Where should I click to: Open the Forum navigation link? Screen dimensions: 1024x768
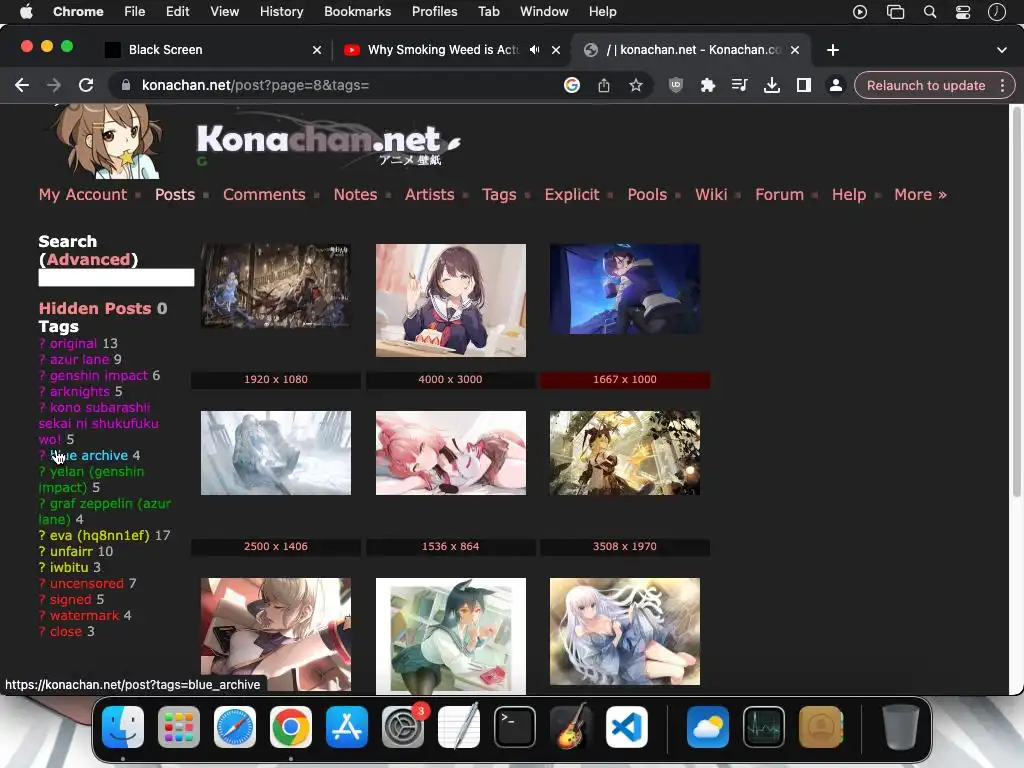pyautogui.click(x=779, y=195)
